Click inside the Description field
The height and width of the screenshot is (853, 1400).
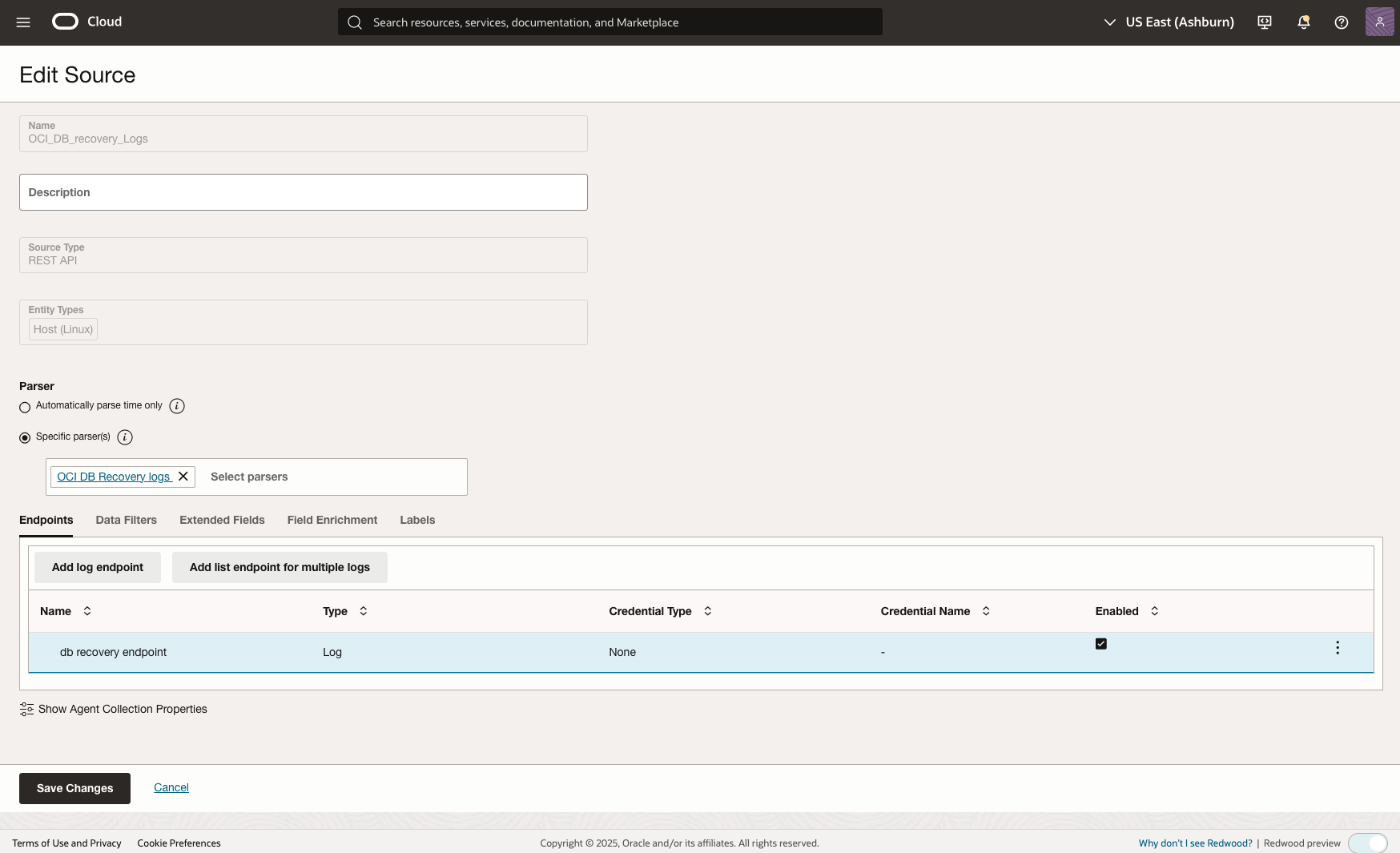click(x=303, y=192)
